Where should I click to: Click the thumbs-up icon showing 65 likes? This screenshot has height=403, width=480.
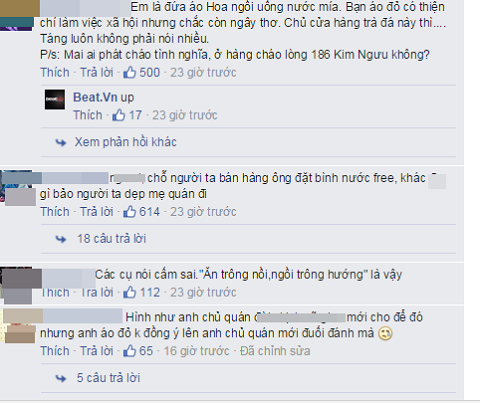point(130,351)
